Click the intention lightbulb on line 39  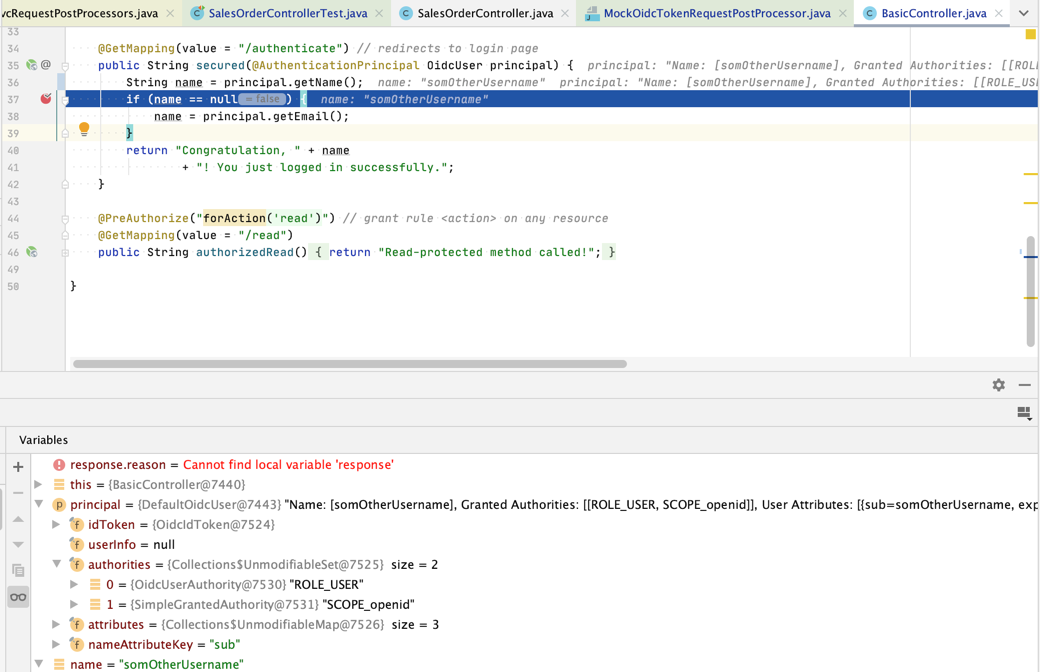(x=84, y=128)
